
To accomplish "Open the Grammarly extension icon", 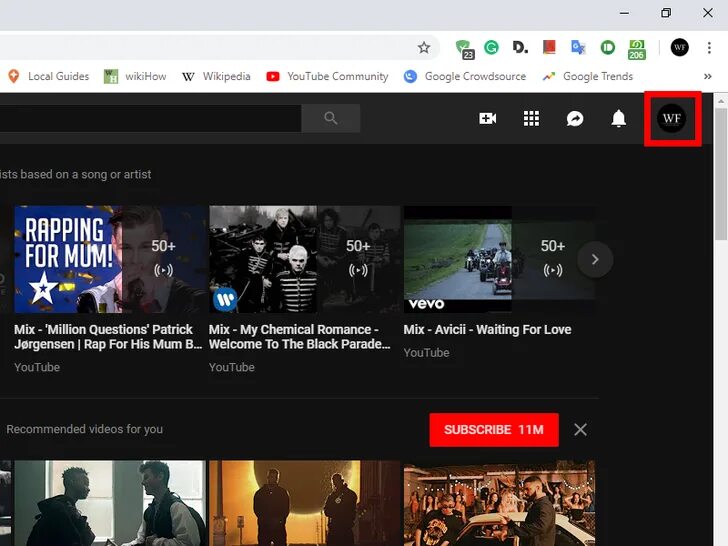I will click(x=491, y=47).
